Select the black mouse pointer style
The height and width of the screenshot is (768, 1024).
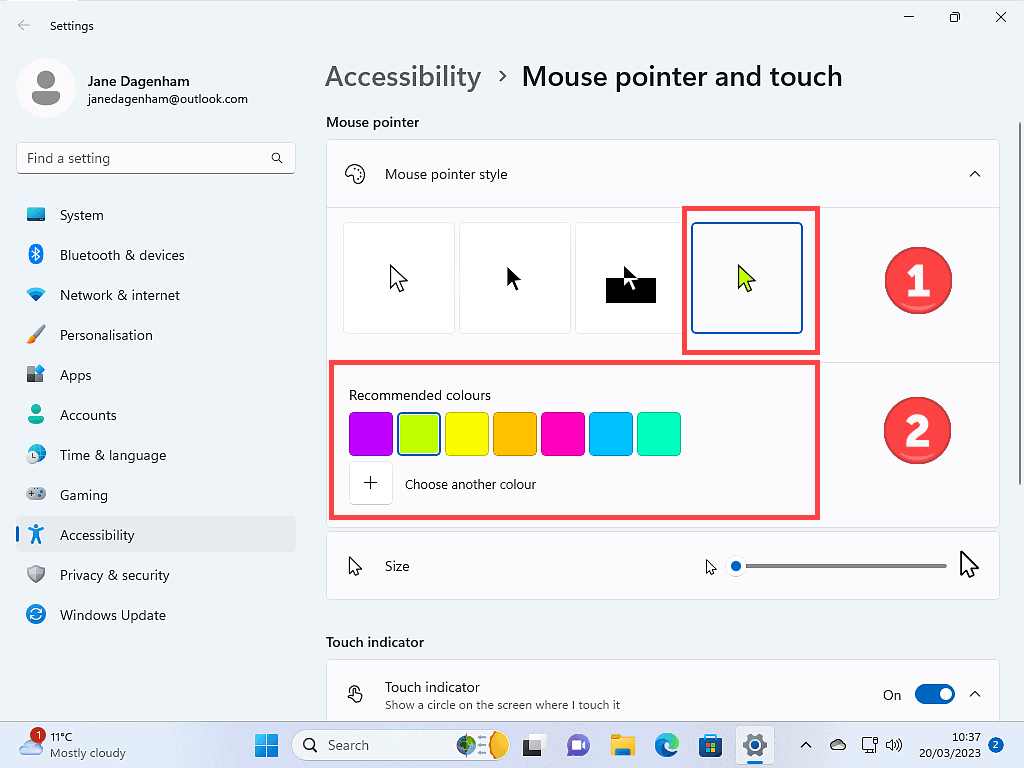tap(515, 278)
